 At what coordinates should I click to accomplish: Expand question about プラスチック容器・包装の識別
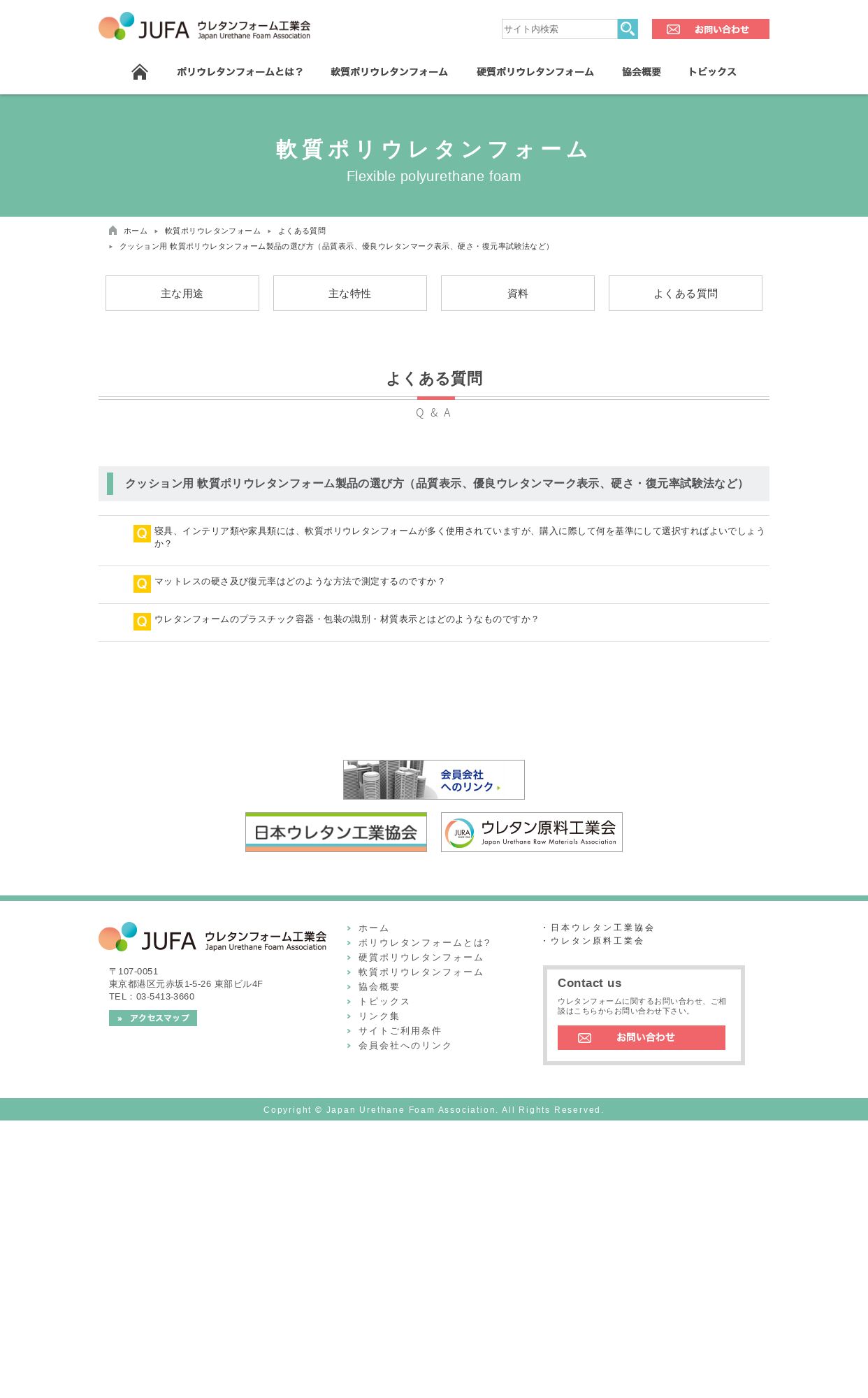coord(346,619)
